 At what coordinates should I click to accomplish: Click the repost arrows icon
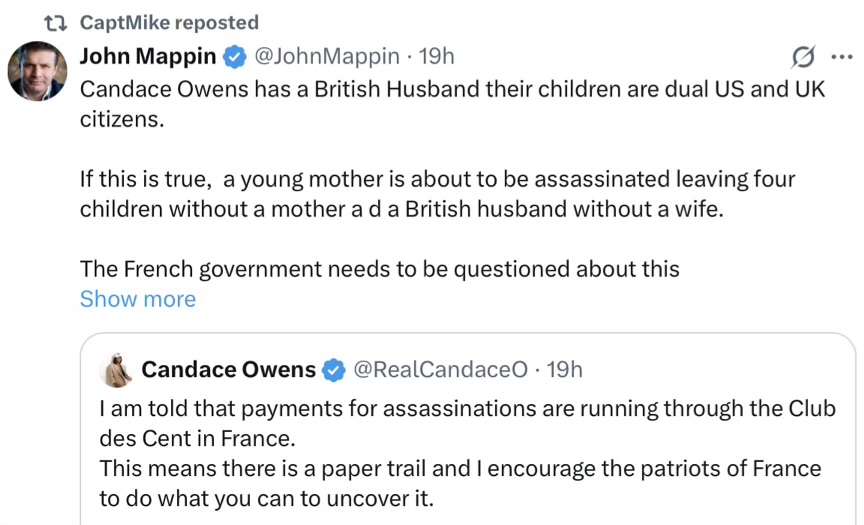click(56, 22)
